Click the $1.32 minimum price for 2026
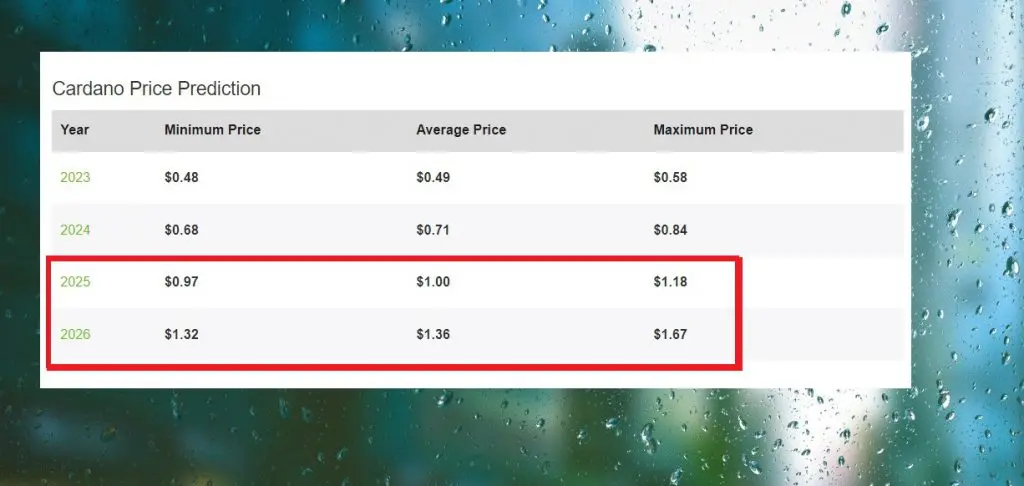The width and height of the screenshot is (1024, 486). pyautogui.click(x=182, y=334)
